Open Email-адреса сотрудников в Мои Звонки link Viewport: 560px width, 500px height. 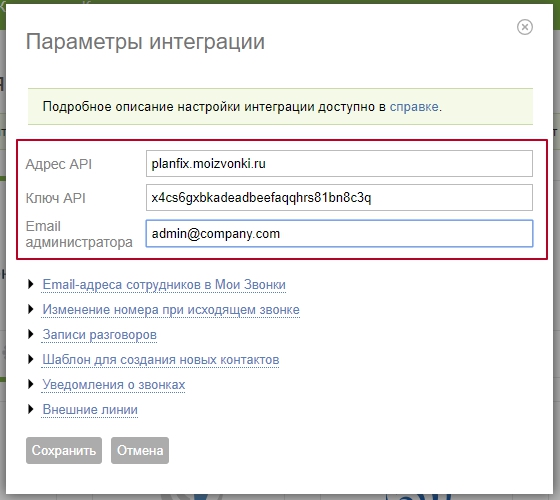pos(164,285)
